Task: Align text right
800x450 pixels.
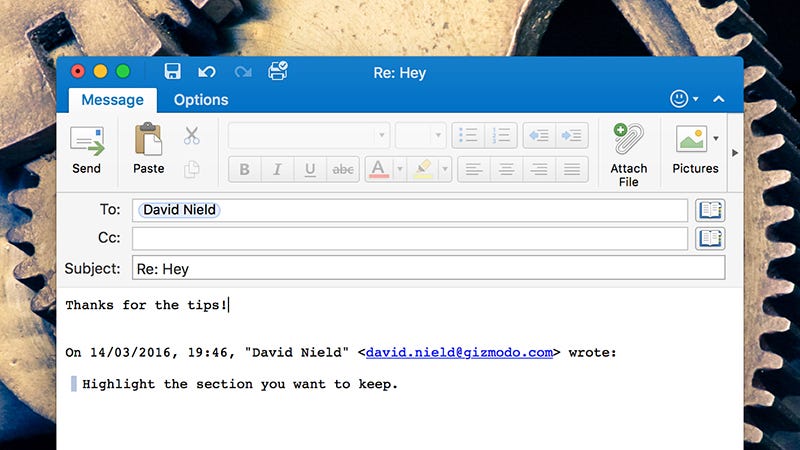Action: pos(539,169)
